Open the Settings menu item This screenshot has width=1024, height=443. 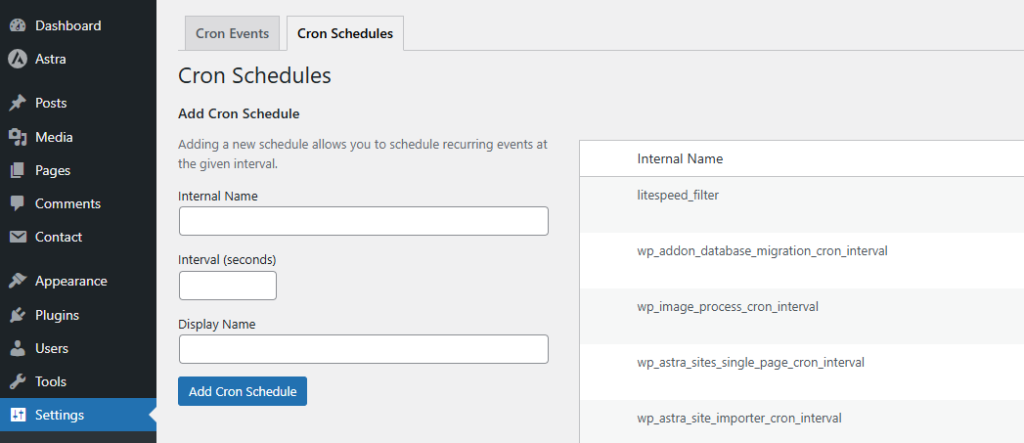point(60,415)
